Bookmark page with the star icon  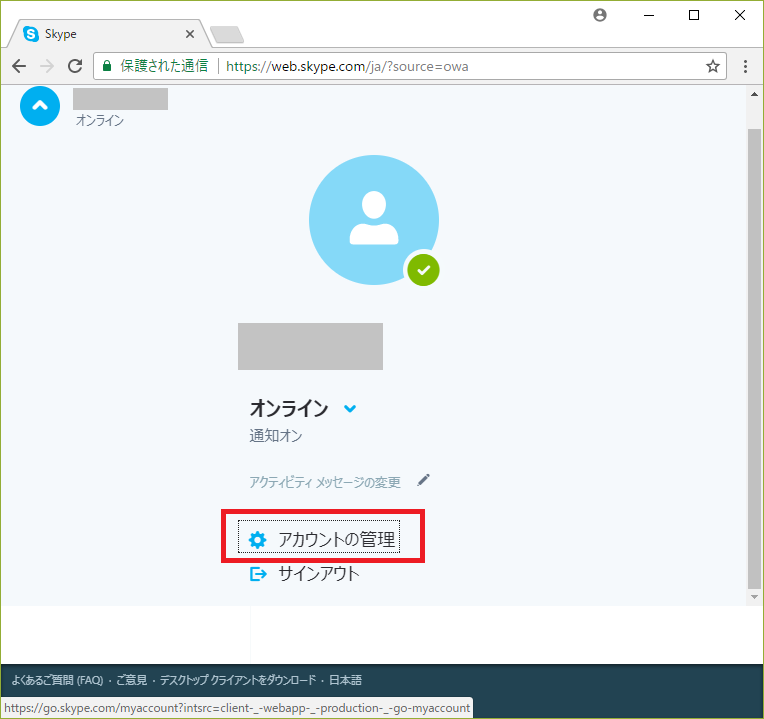point(713,66)
